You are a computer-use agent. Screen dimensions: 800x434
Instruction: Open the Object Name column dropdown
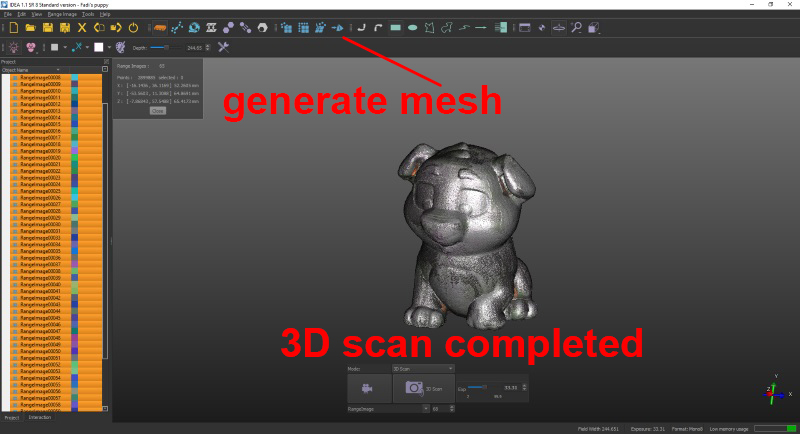(58, 69)
